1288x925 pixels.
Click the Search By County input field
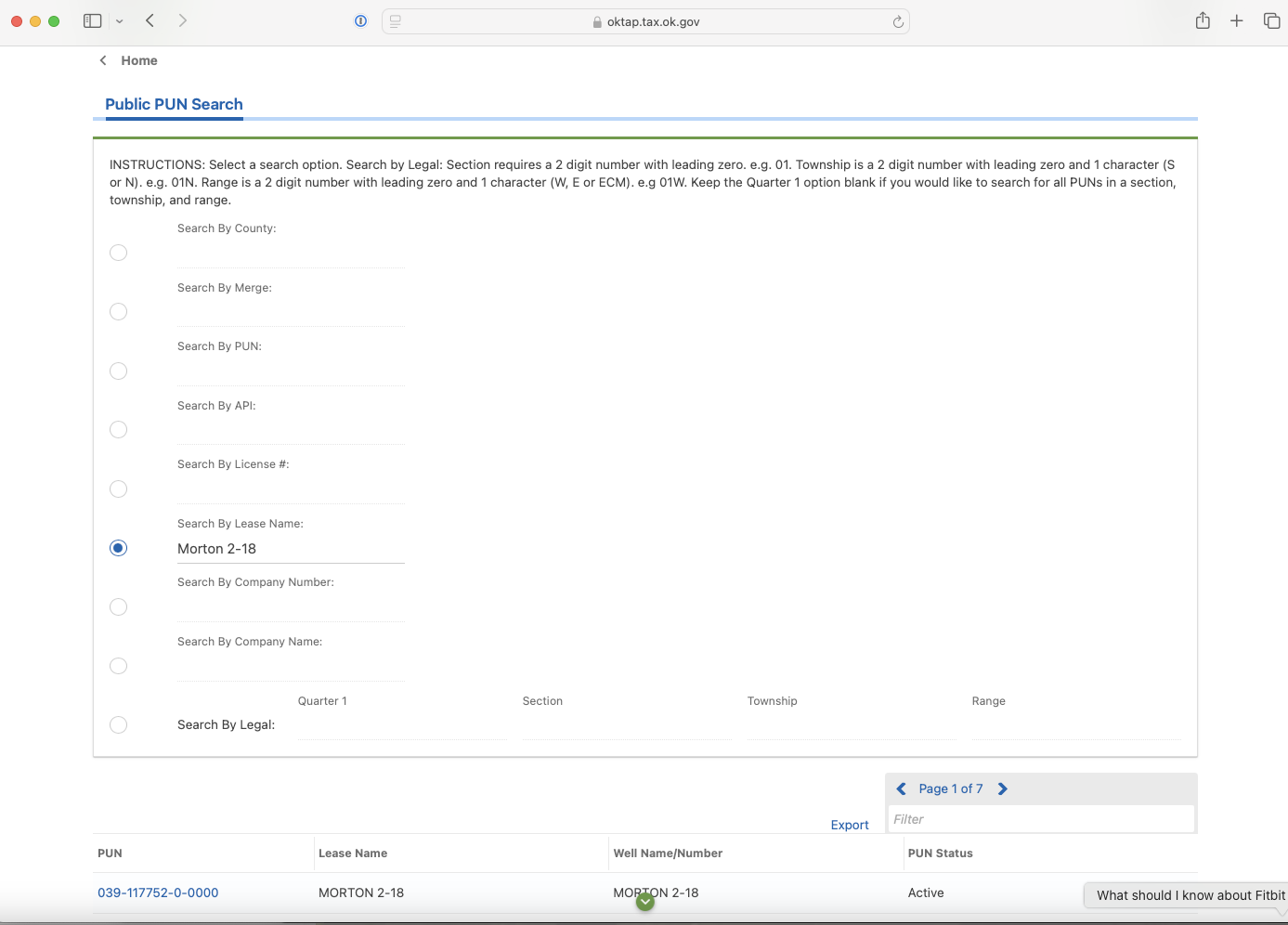click(291, 254)
